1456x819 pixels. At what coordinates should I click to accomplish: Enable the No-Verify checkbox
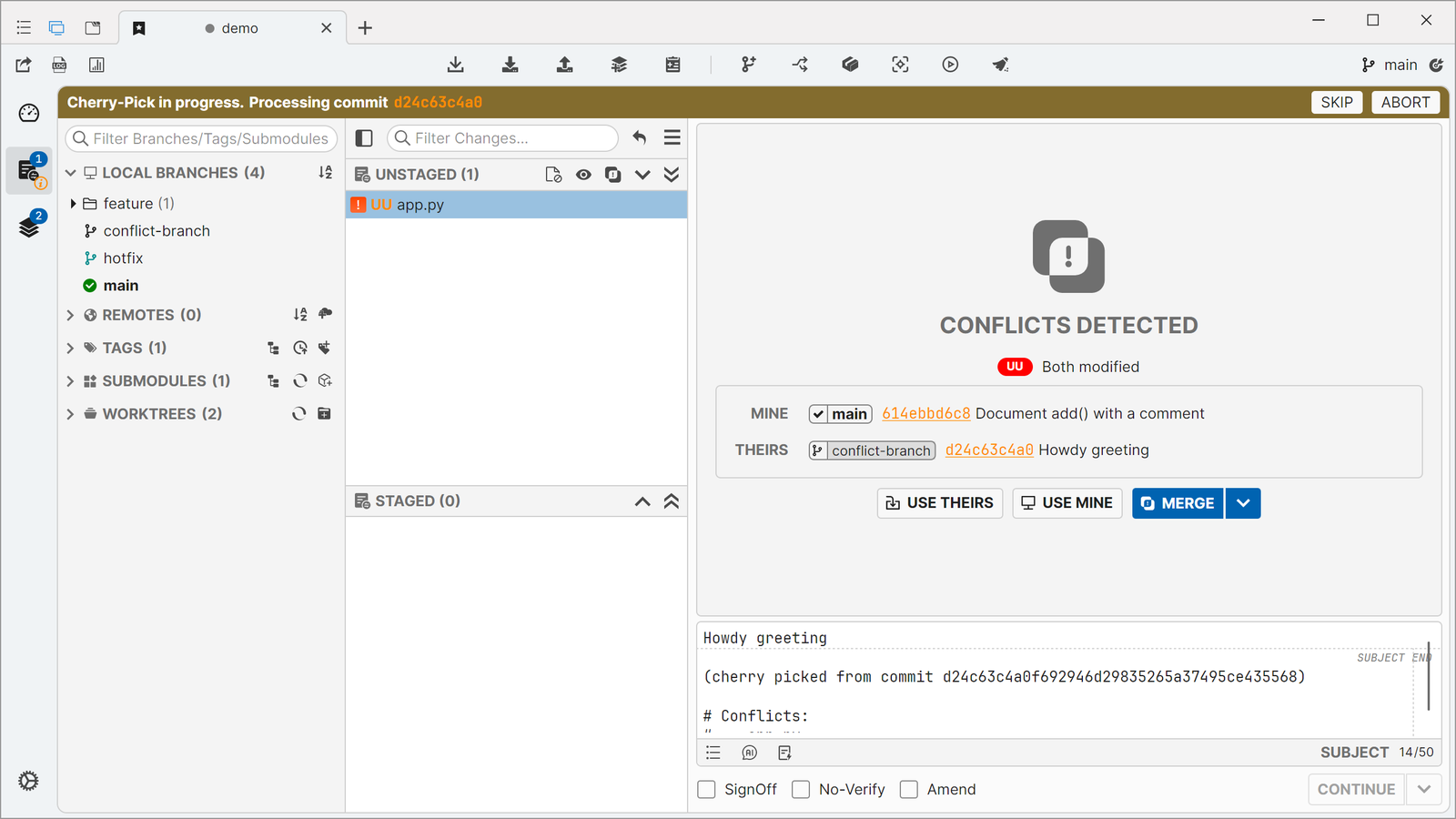[x=801, y=790]
